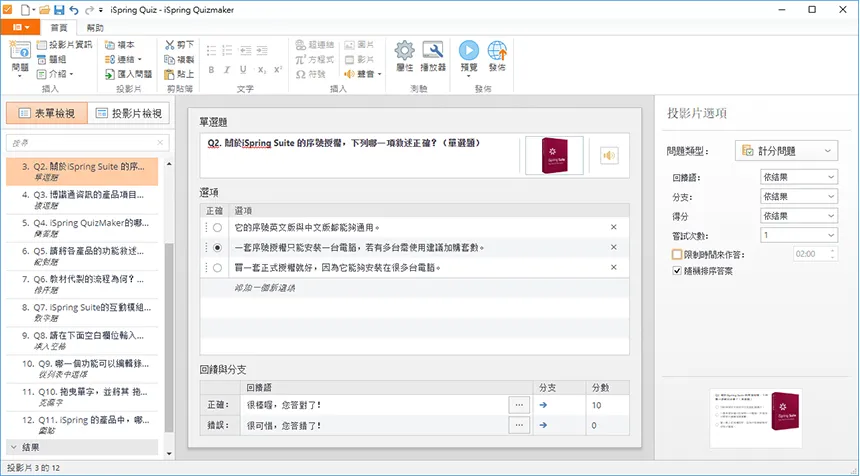Click the branch arrow in the 正確 row

[x=543, y=405]
